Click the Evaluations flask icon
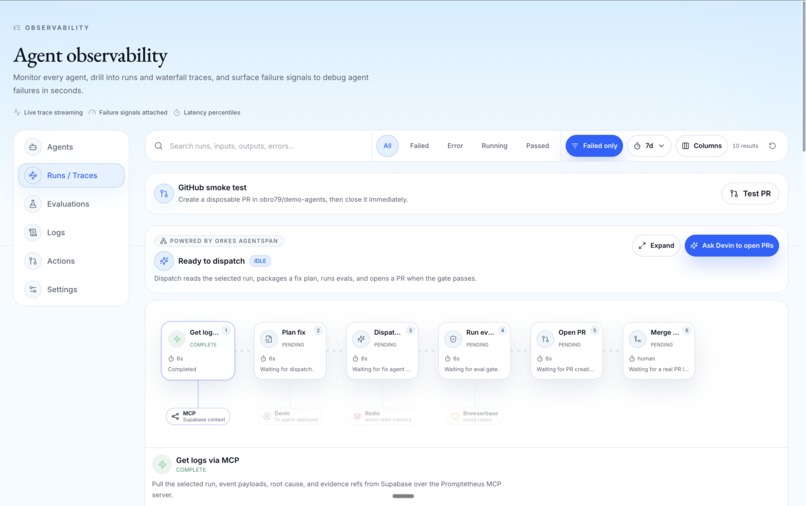The width and height of the screenshot is (806, 506). coord(33,204)
